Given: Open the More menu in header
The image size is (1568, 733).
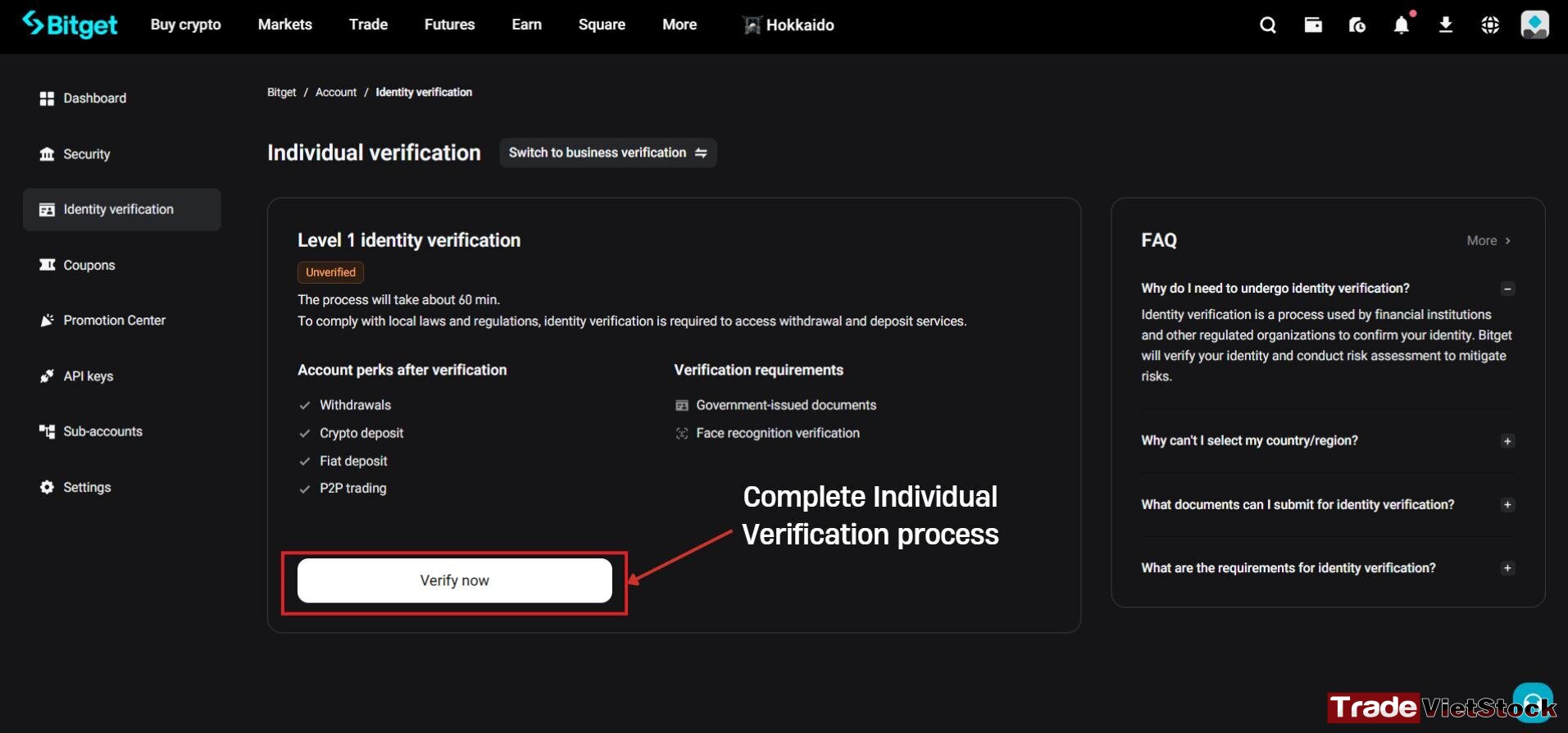Looking at the screenshot, I should tap(679, 25).
